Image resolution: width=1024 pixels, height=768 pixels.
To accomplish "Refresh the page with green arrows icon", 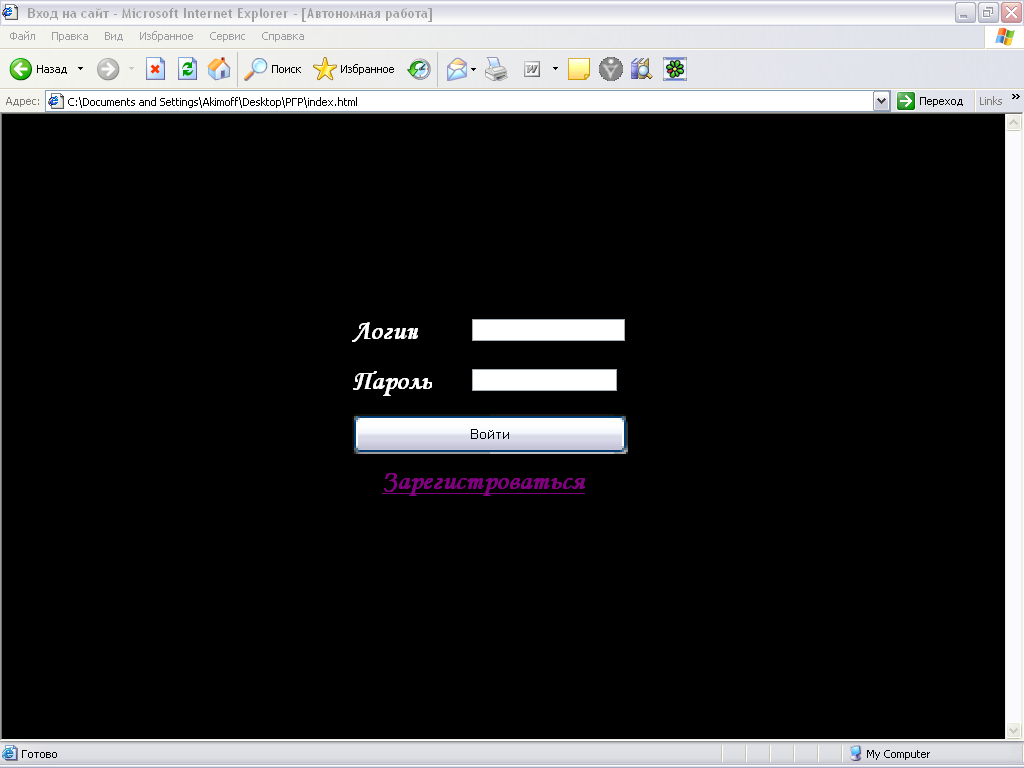I will (187, 69).
